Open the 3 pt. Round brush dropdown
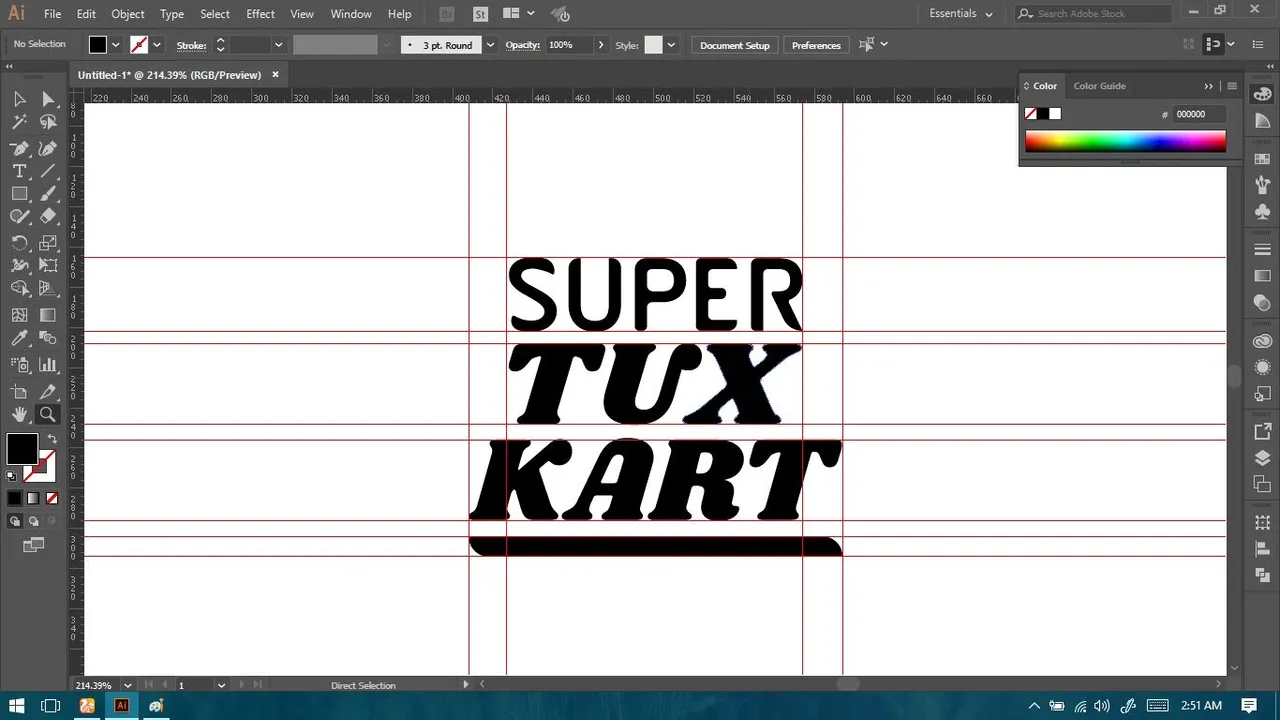The image size is (1280, 720). tap(490, 45)
